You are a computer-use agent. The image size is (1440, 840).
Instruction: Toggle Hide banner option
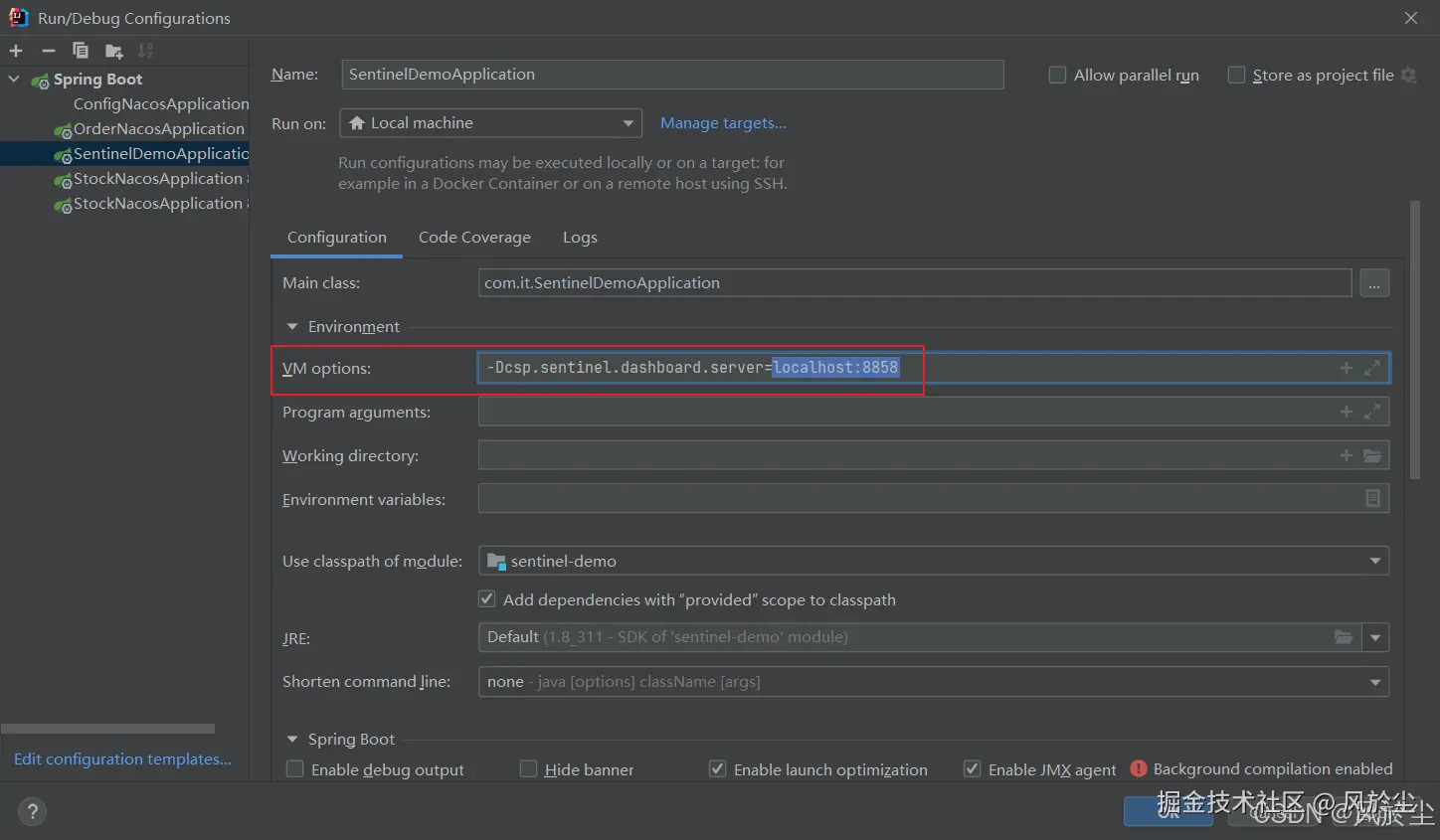529,769
